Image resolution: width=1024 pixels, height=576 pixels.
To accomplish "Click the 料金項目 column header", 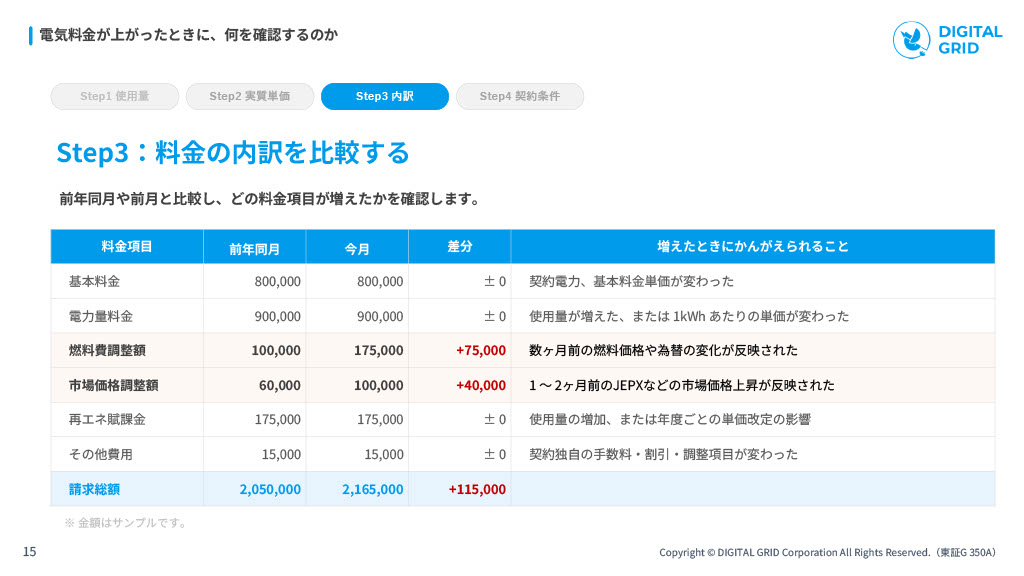I will (127, 246).
